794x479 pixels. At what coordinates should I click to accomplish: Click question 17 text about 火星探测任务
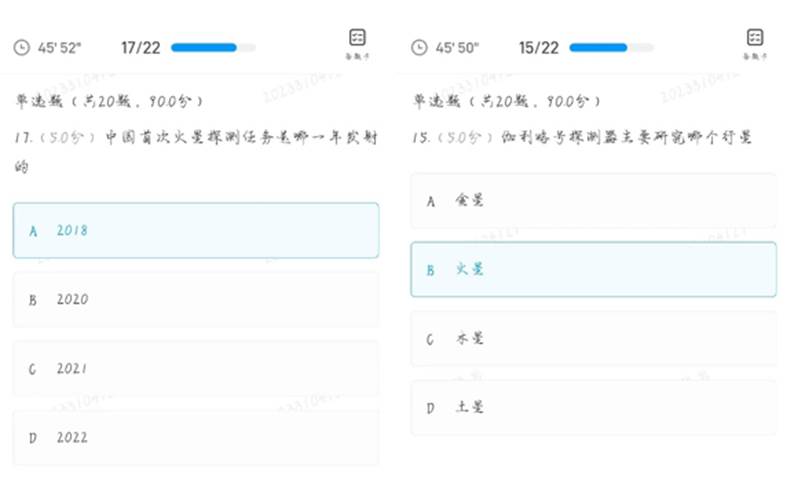point(195,139)
